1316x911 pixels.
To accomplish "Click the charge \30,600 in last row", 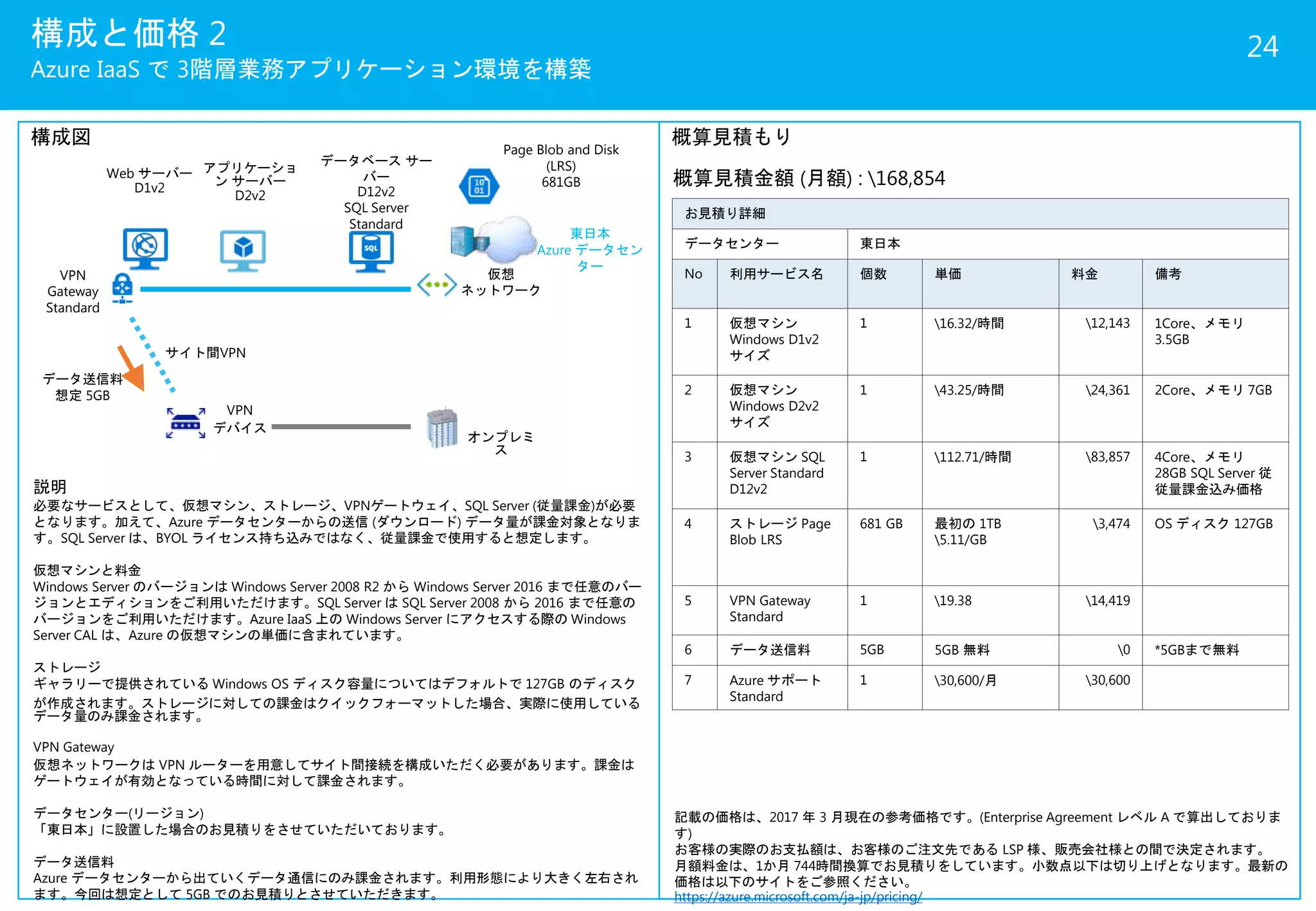I will pyautogui.click(x=1107, y=680).
